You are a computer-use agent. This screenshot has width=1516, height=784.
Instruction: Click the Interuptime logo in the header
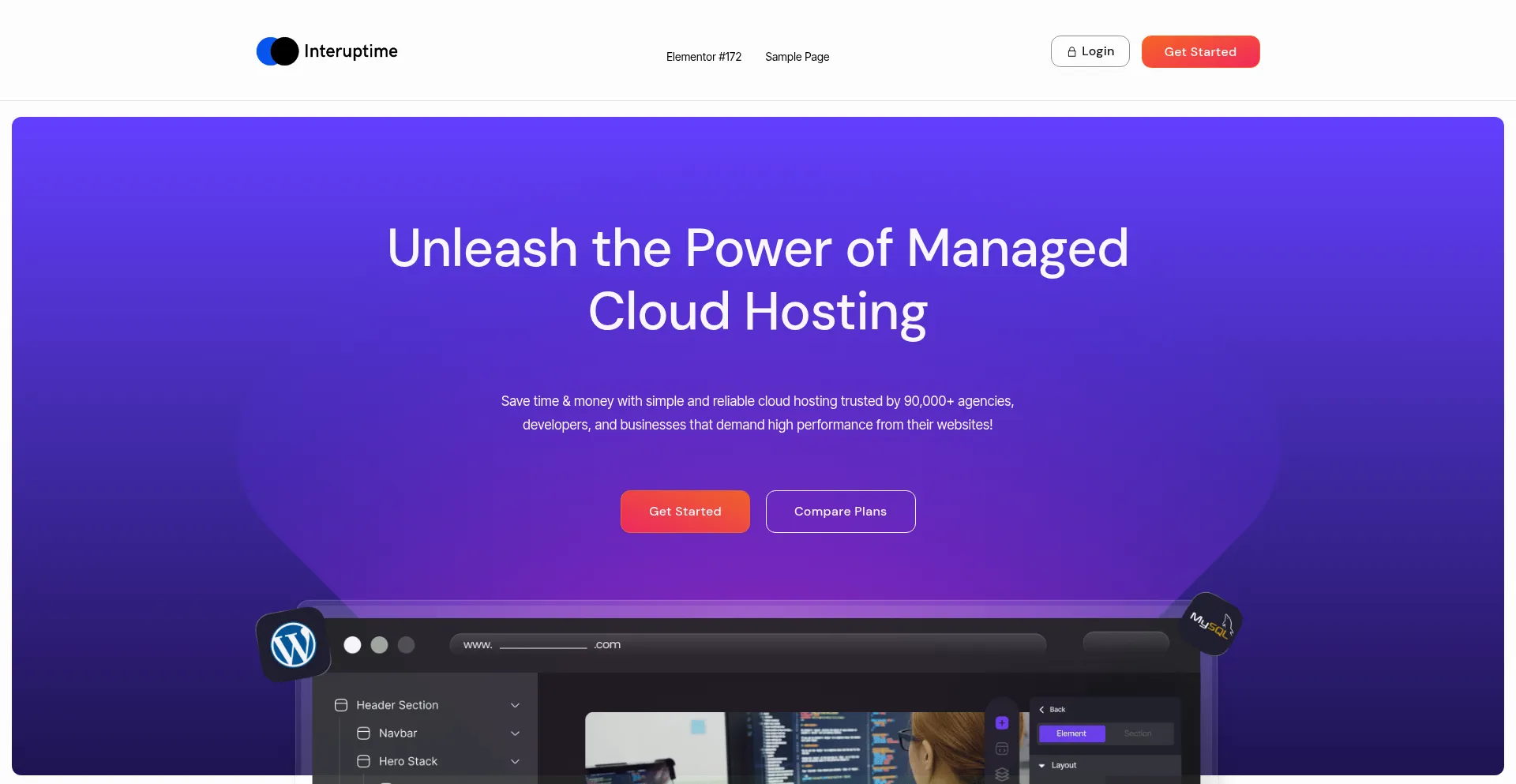coord(326,51)
